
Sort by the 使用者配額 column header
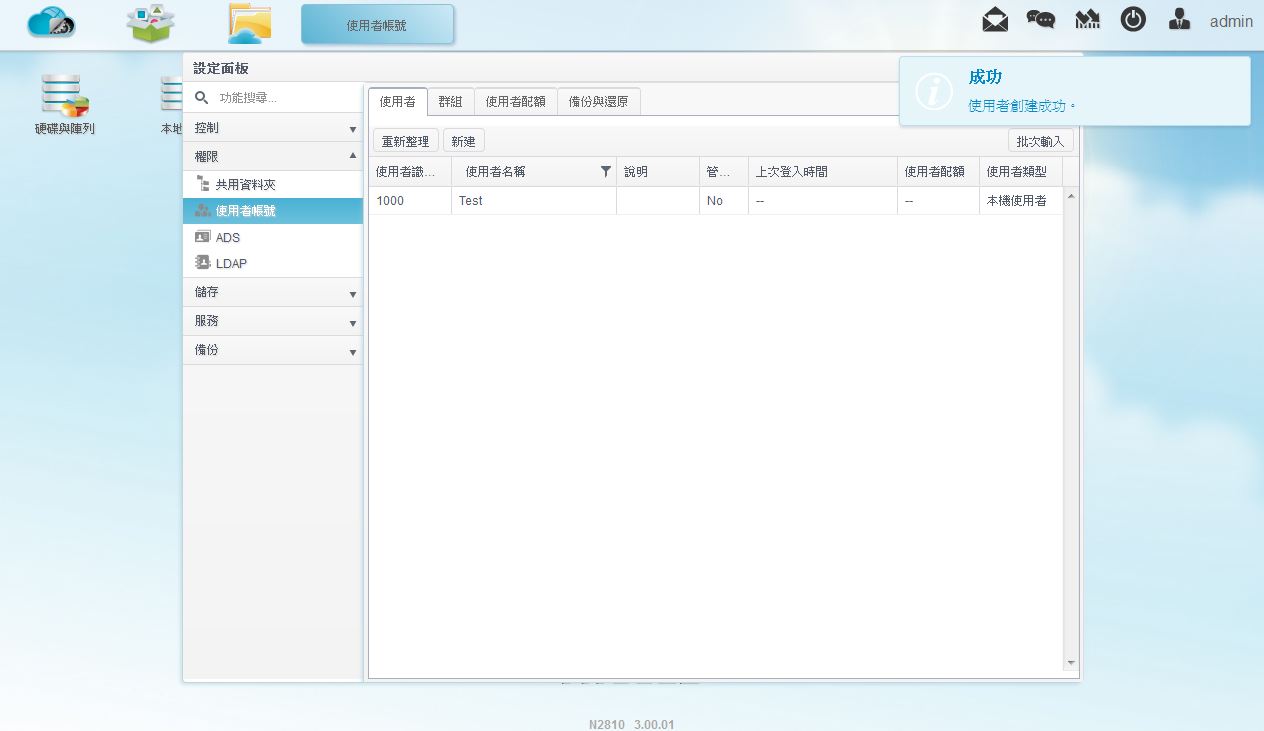938,172
